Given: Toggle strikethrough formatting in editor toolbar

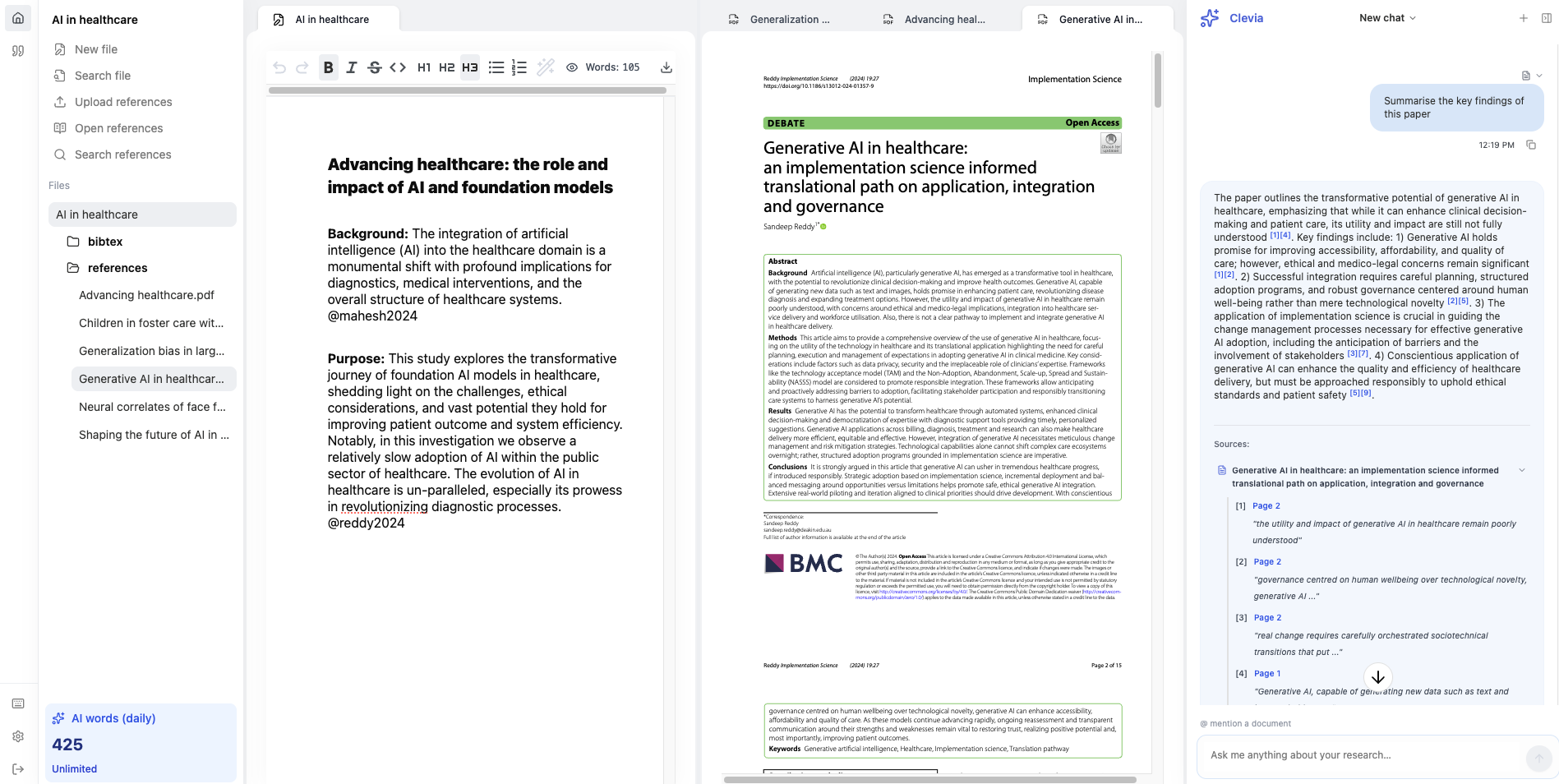Looking at the screenshot, I should tap(375, 67).
